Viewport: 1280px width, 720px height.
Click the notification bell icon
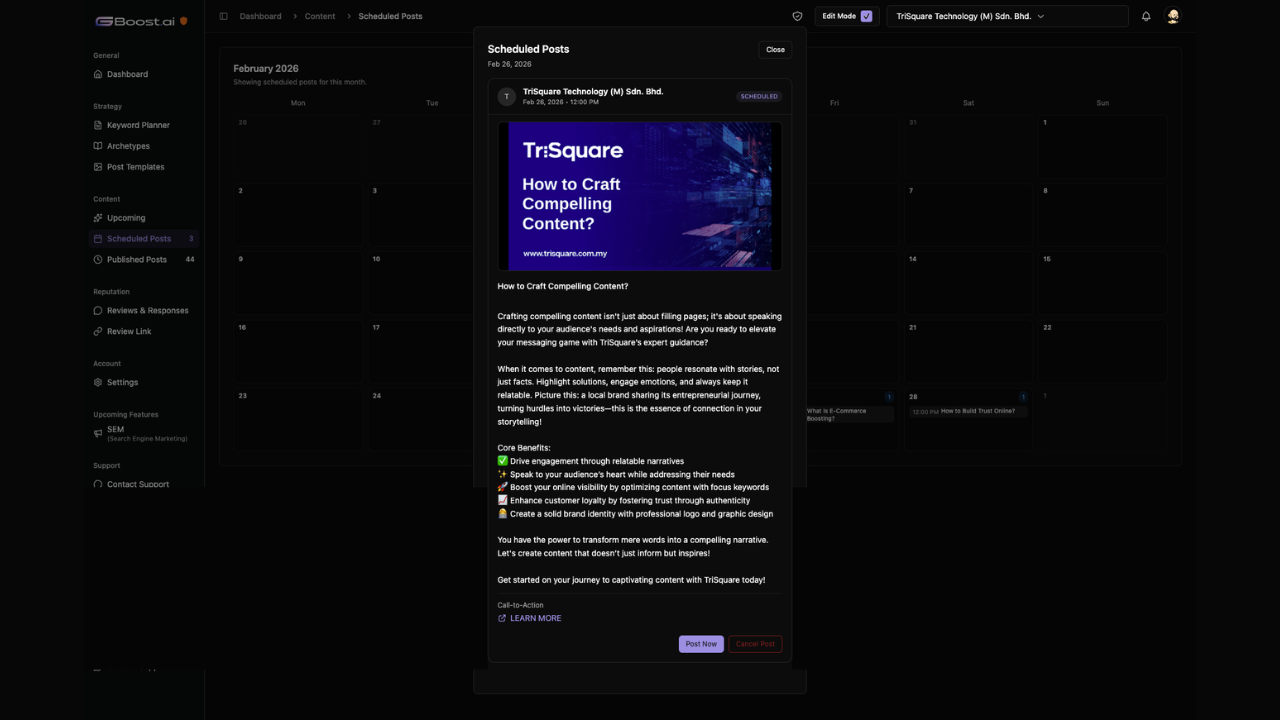coord(1146,16)
